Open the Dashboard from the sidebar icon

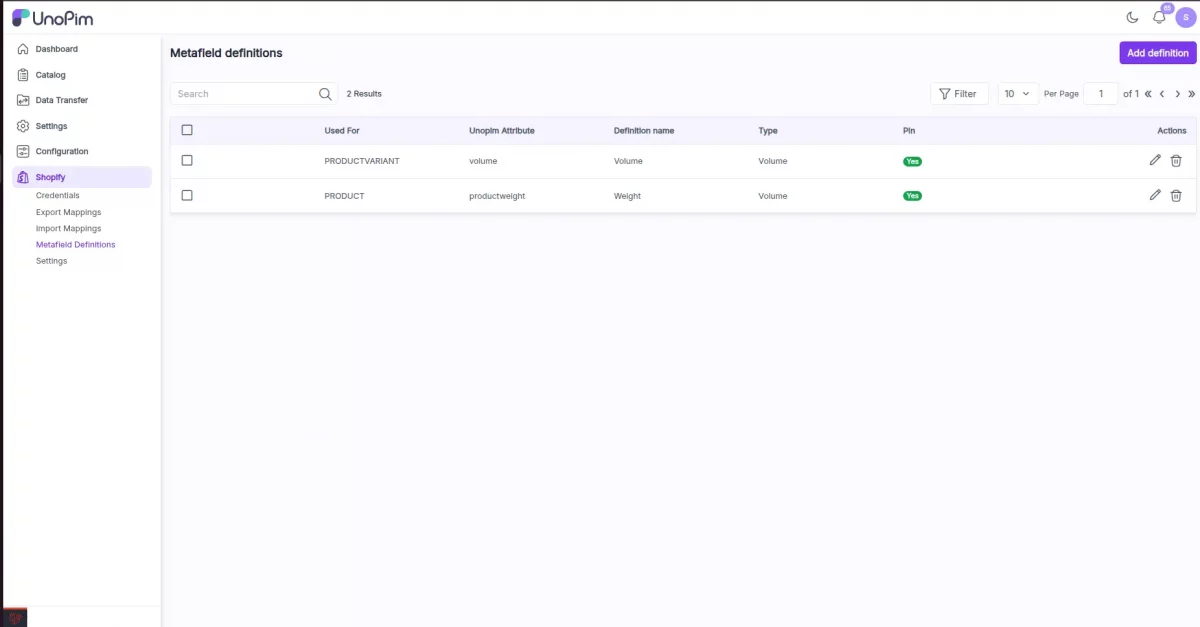22,48
